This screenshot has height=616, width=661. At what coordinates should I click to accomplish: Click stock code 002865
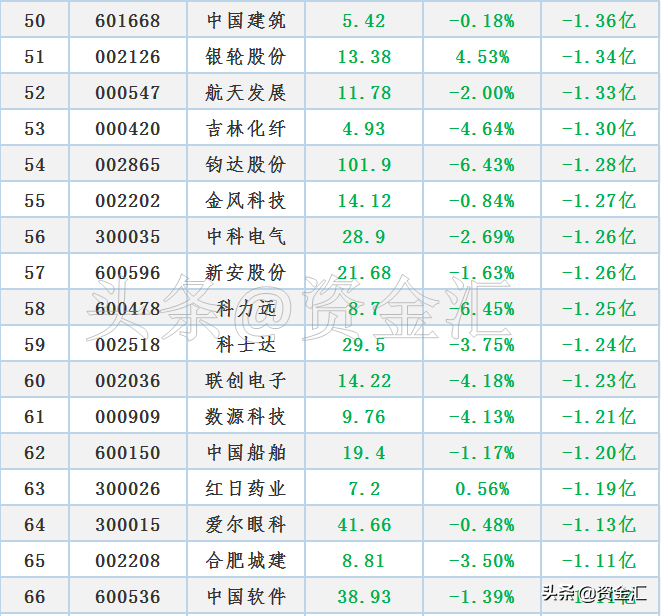point(128,164)
